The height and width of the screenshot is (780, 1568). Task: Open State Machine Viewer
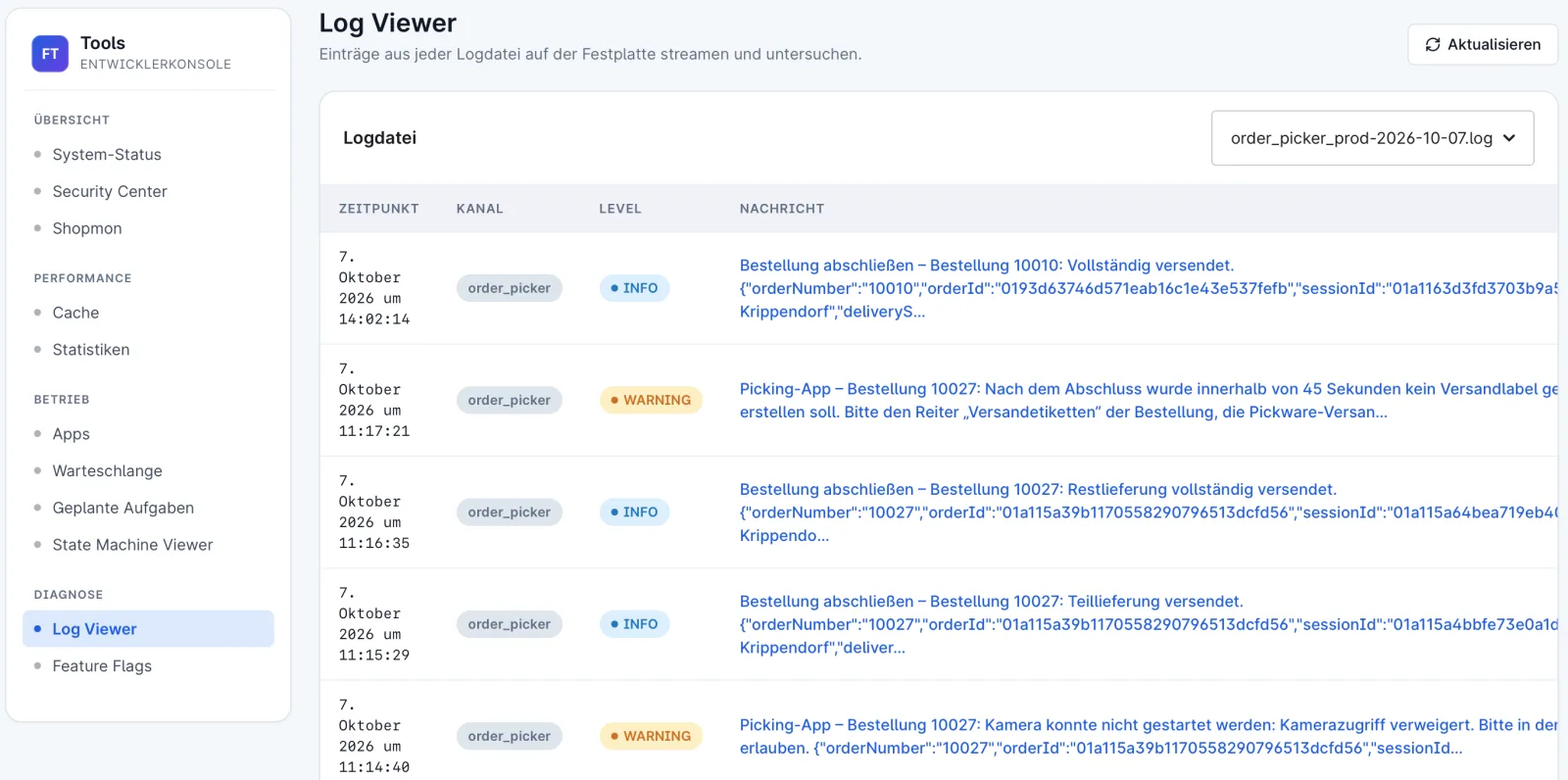132,545
